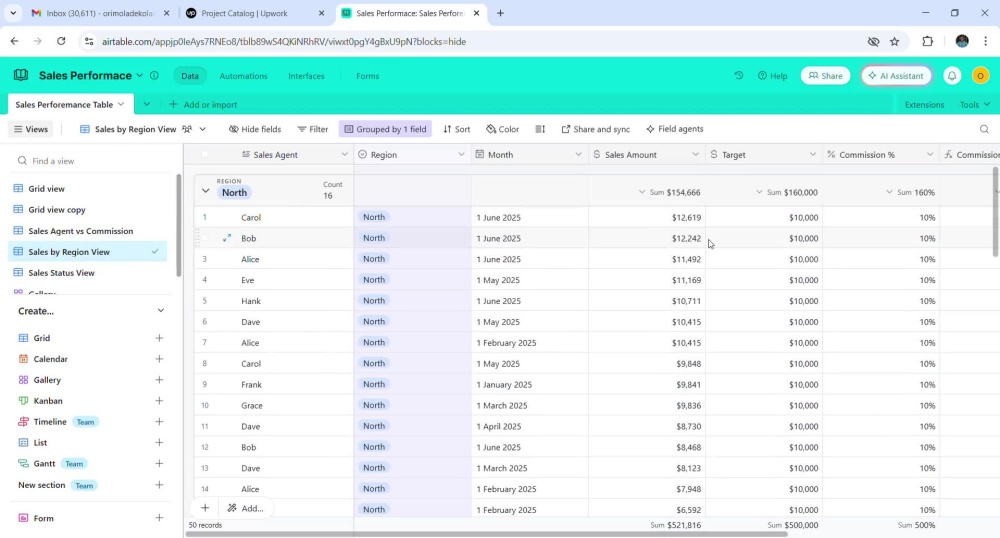Viewport: 1000px width, 538px height.
Task: Open Sales Agent column dropdown
Action: pos(344,154)
